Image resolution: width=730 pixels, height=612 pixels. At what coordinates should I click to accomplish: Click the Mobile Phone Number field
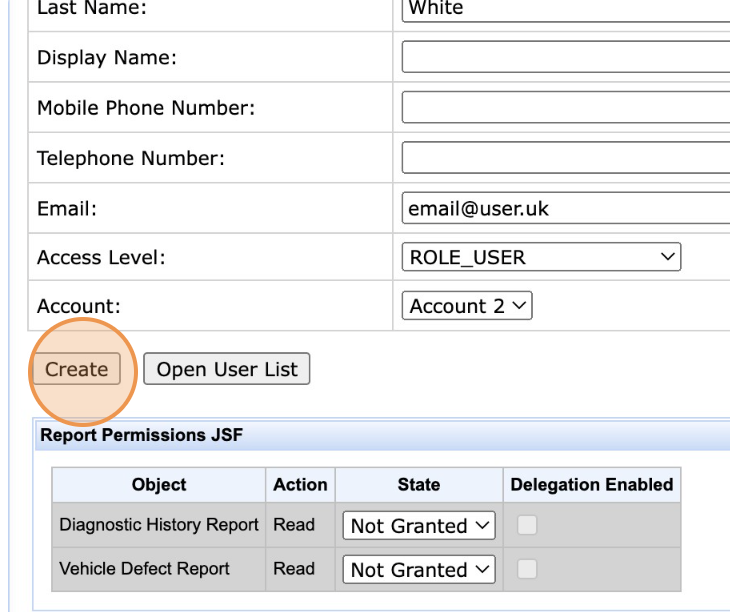click(565, 107)
